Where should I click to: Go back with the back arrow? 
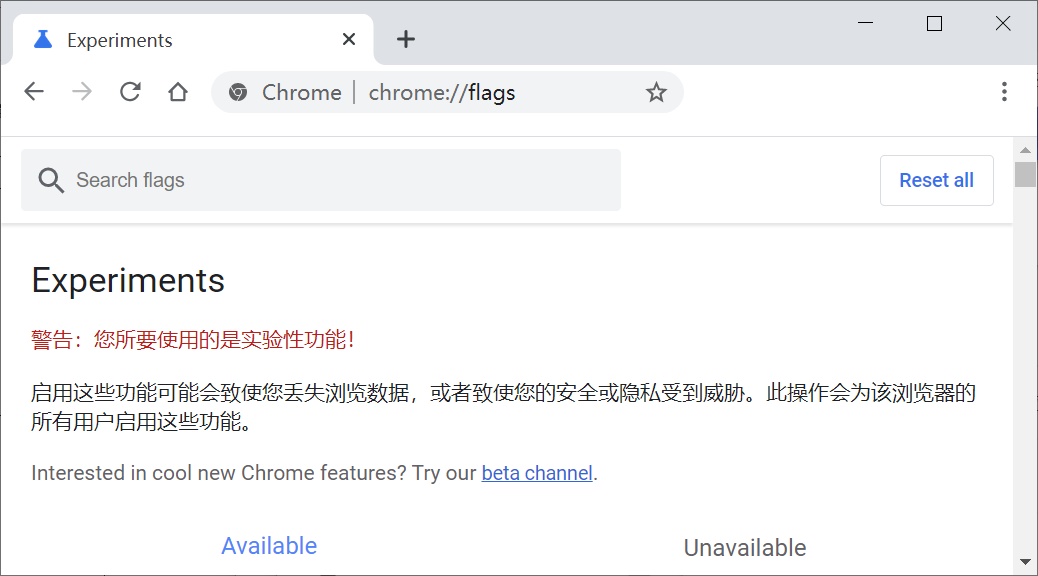34,91
